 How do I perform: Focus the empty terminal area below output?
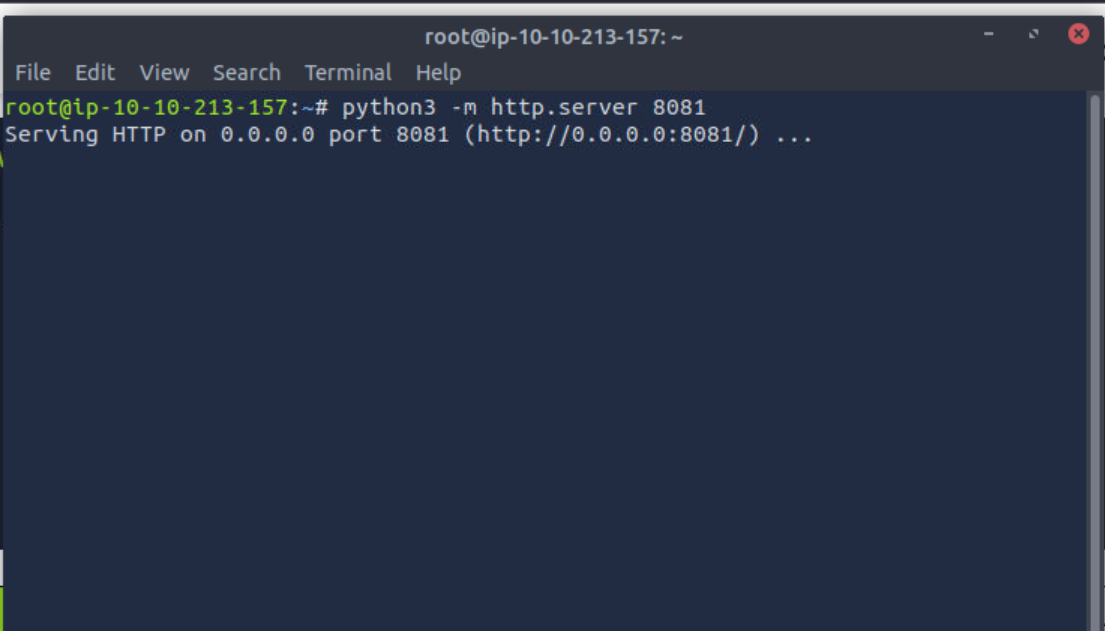(540, 380)
